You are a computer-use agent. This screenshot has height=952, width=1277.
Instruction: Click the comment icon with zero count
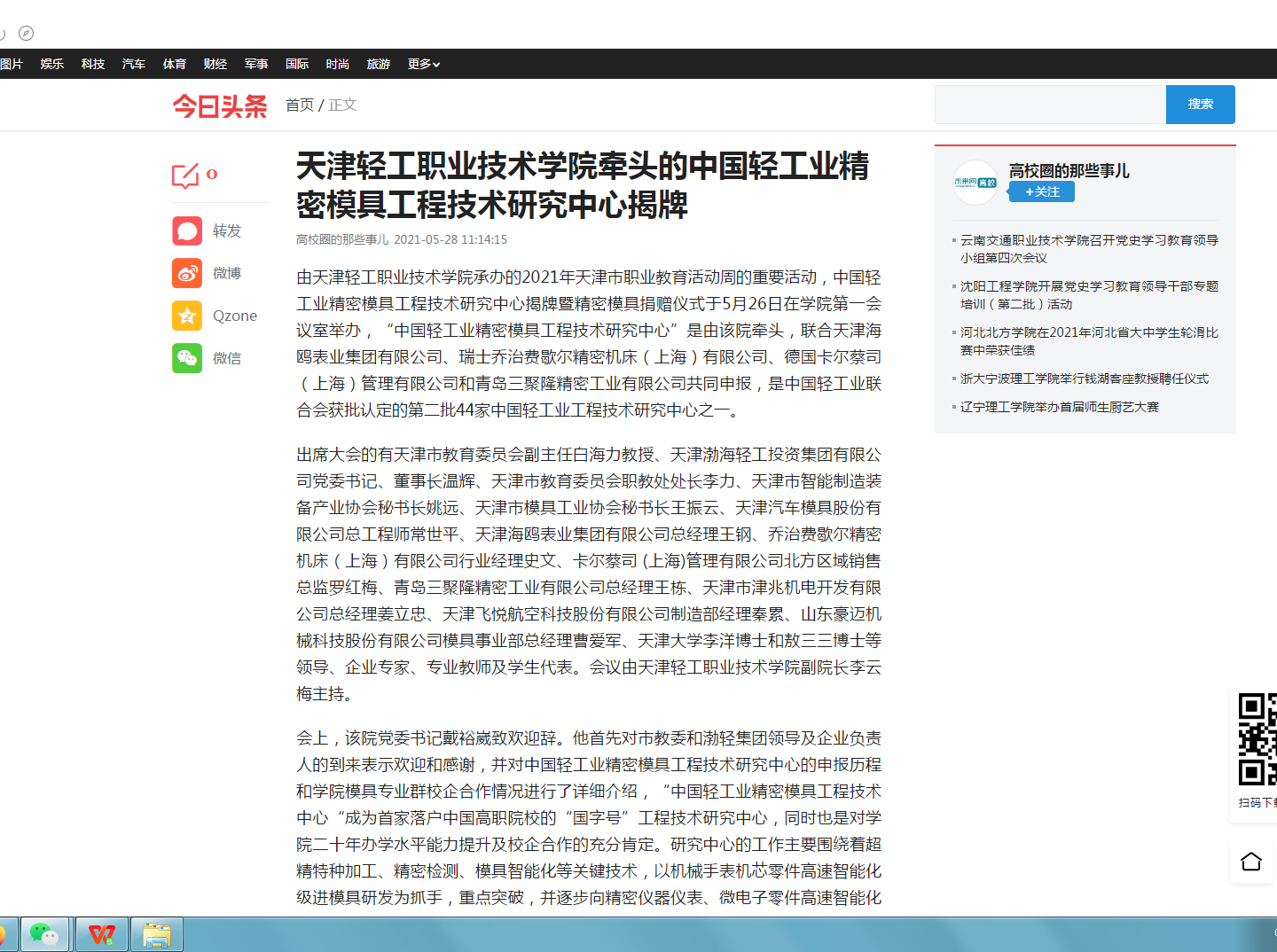coord(185,176)
